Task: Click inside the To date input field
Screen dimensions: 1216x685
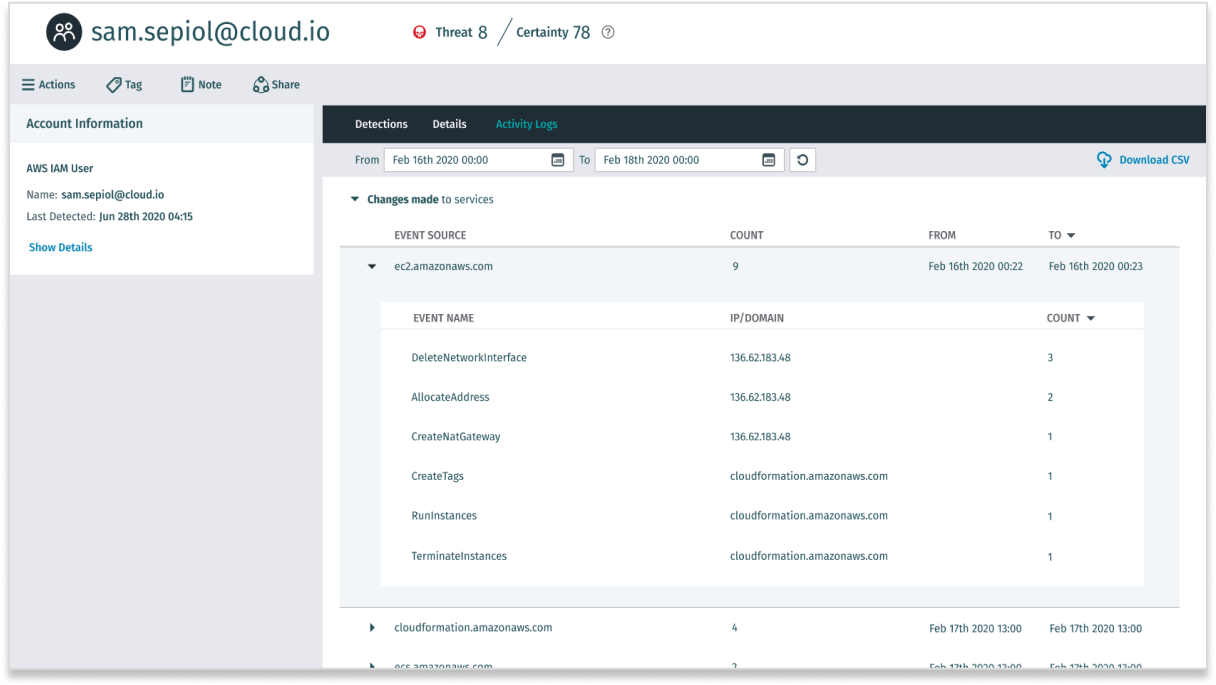Action: (680, 159)
